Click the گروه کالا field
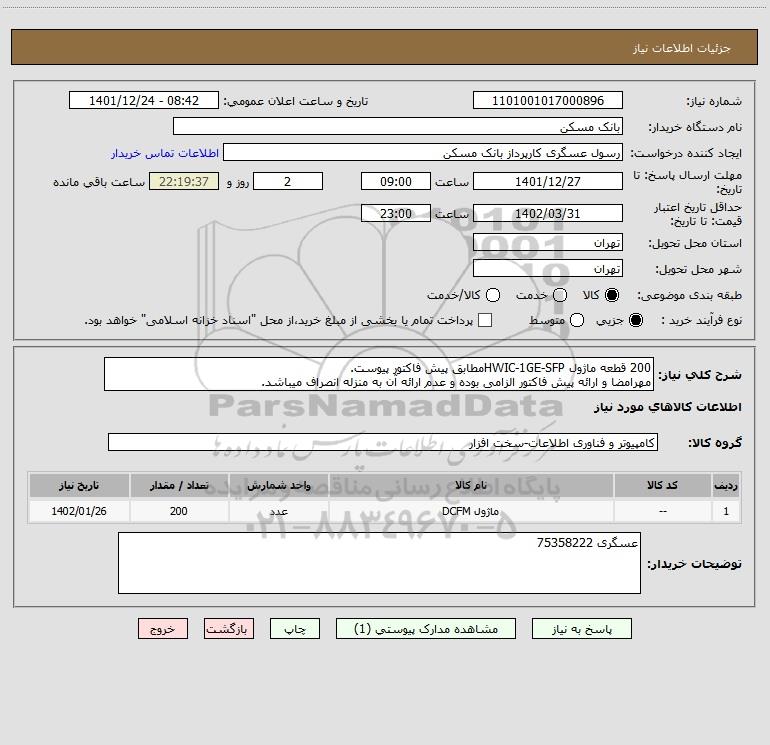Viewport: 770px width, 745px height. point(383,442)
